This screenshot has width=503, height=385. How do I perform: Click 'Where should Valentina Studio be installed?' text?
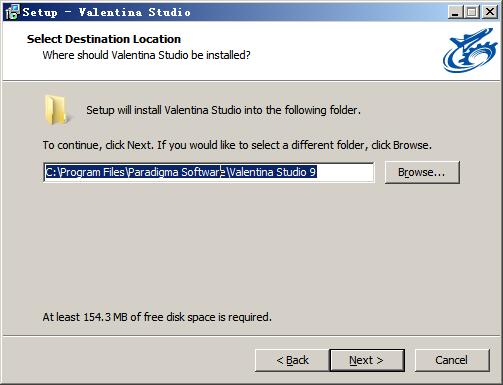coord(146,55)
